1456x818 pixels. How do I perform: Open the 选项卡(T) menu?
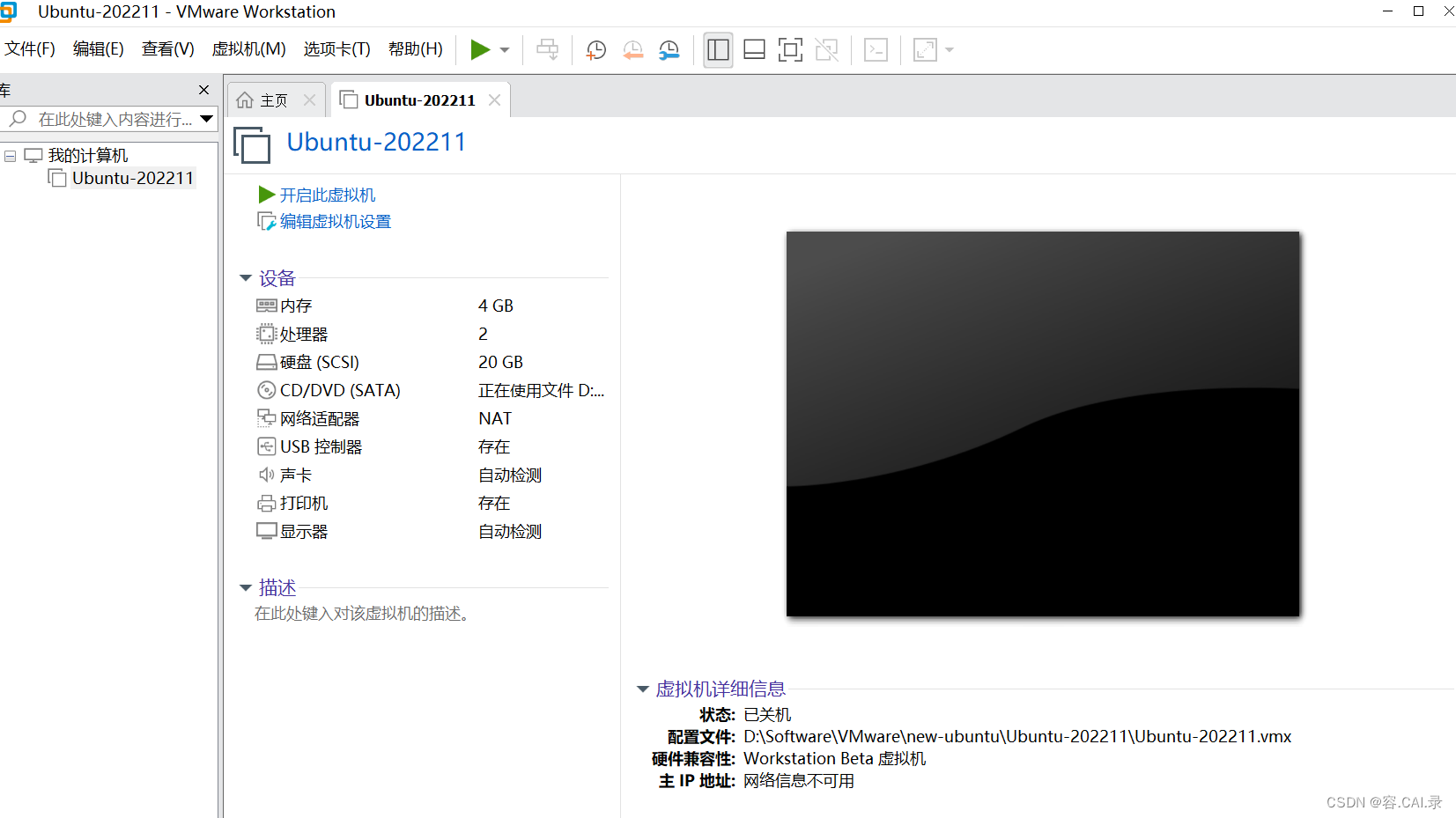(337, 49)
